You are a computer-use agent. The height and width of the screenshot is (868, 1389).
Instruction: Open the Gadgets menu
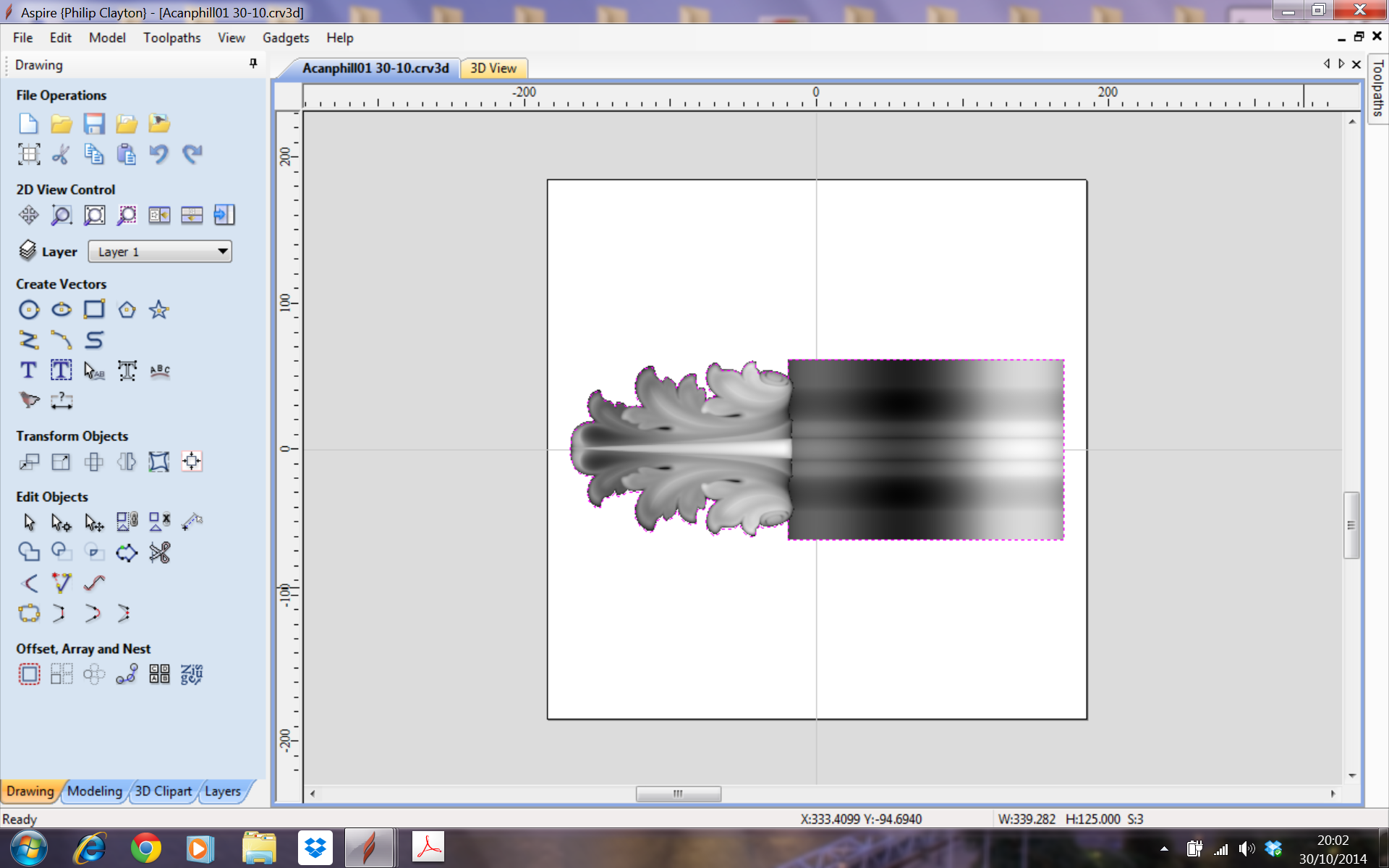[x=285, y=38]
